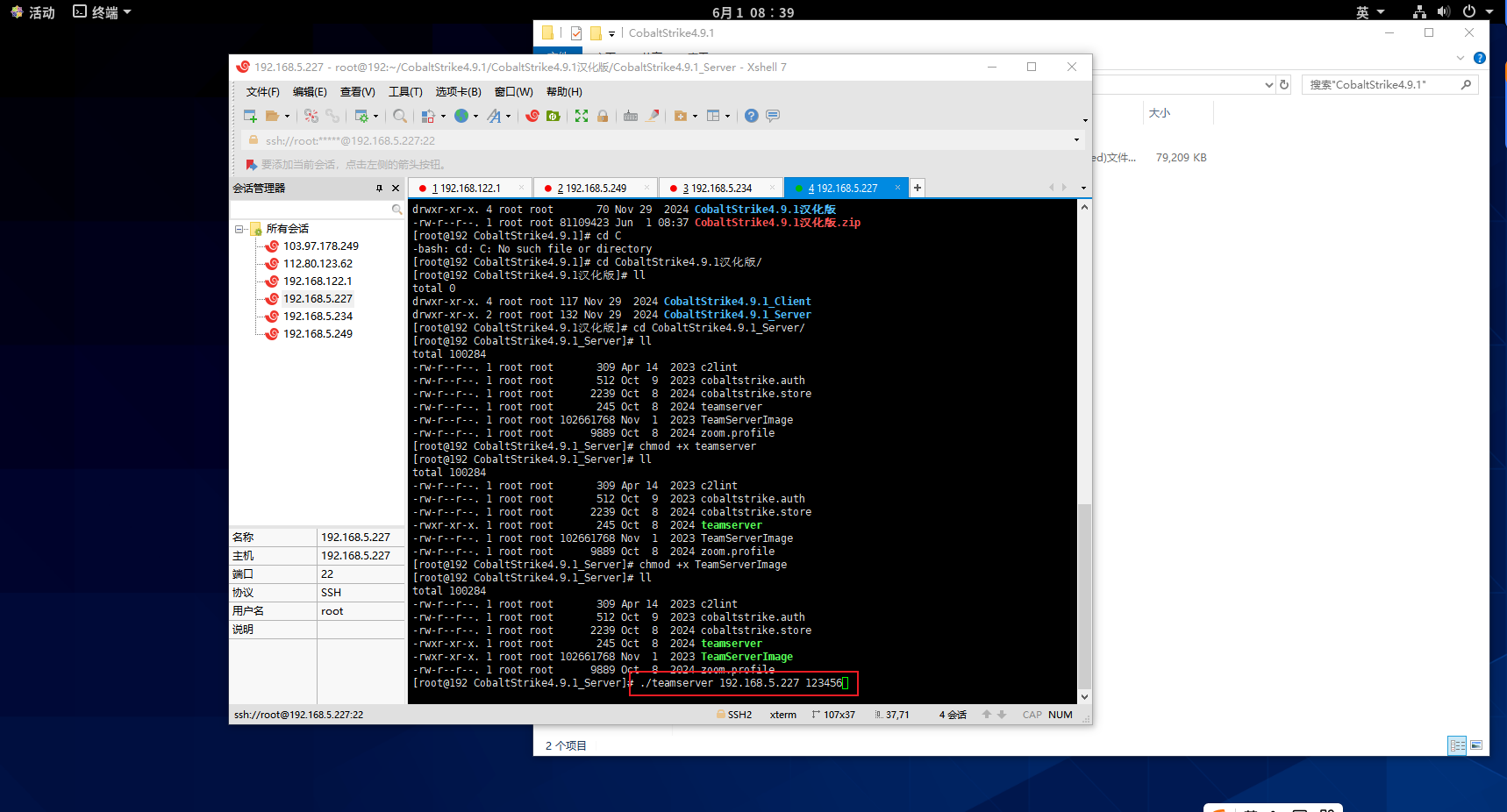The image size is (1507, 812).
Task: Open the tab list dropdown arrow at tab bar end
Action: coord(1083,188)
